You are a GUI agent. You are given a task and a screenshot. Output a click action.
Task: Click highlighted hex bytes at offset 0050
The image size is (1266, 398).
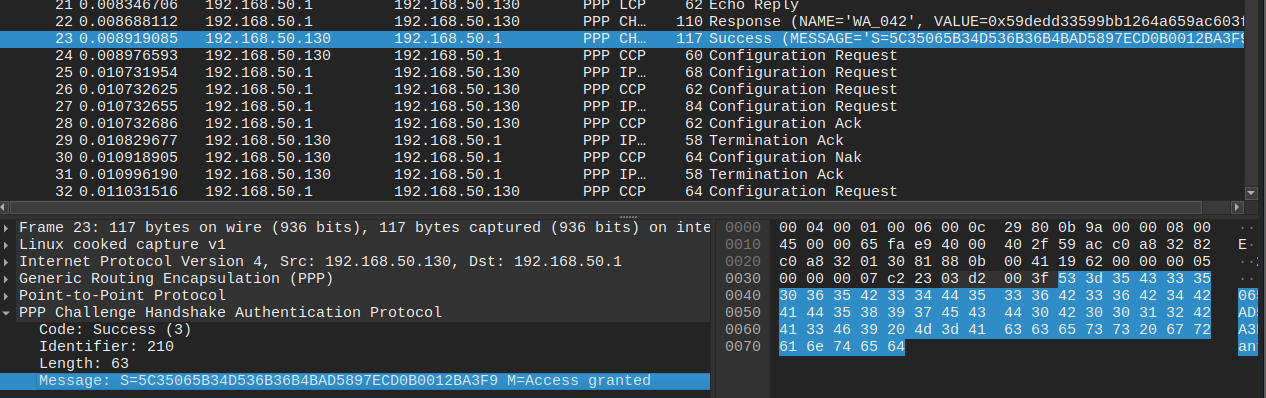click(x=995, y=312)
